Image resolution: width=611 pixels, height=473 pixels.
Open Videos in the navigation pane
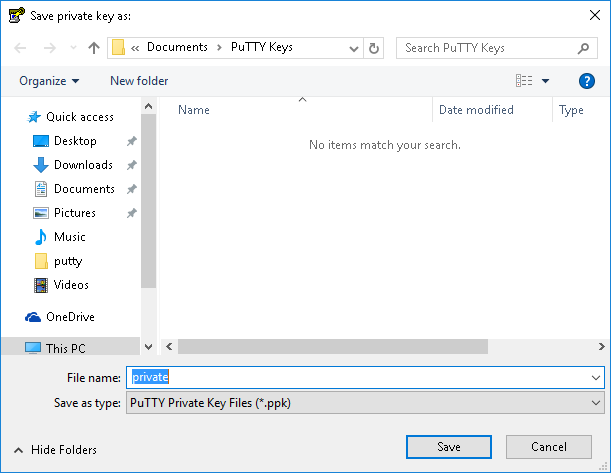61,285
